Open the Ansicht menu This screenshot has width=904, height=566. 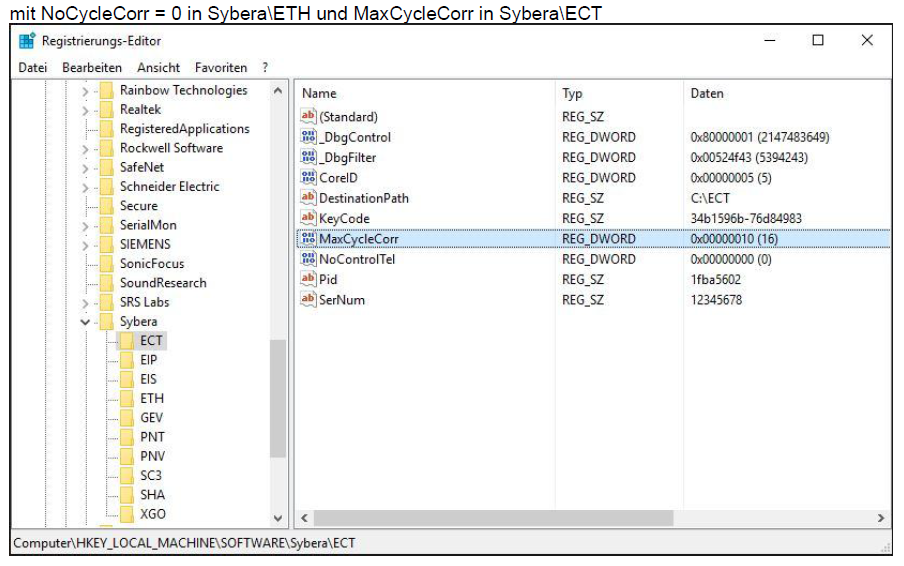pyautogui.click(x=158, y=68)
